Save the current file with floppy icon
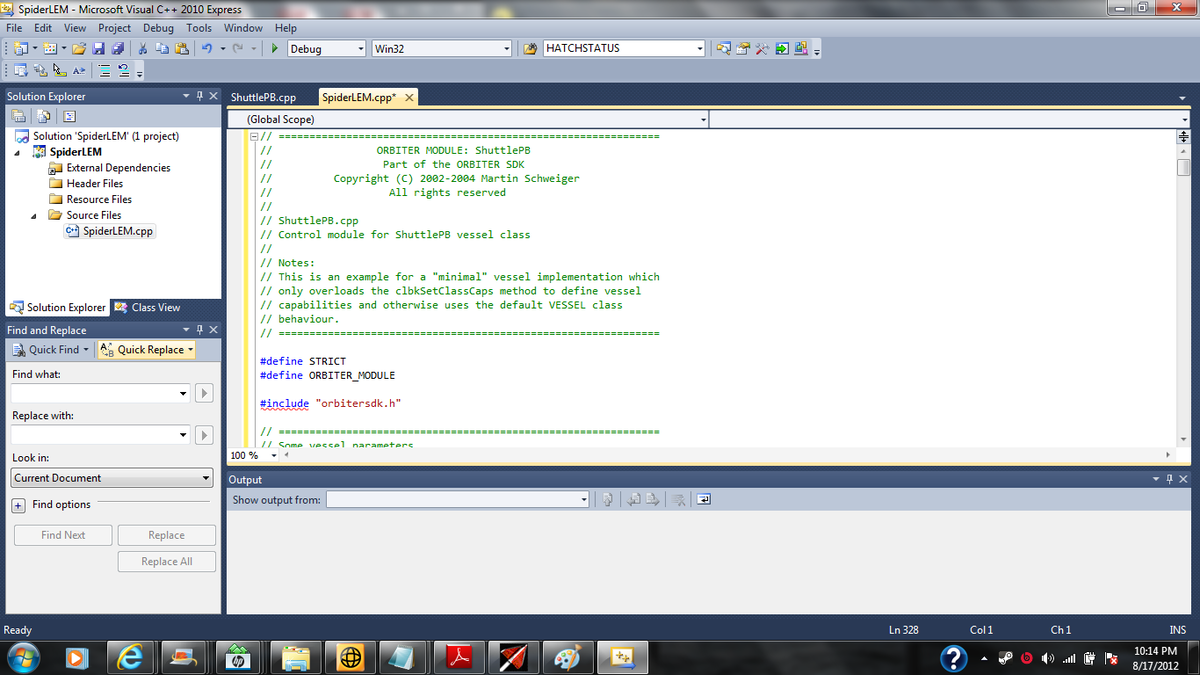 tap(99, 48)
